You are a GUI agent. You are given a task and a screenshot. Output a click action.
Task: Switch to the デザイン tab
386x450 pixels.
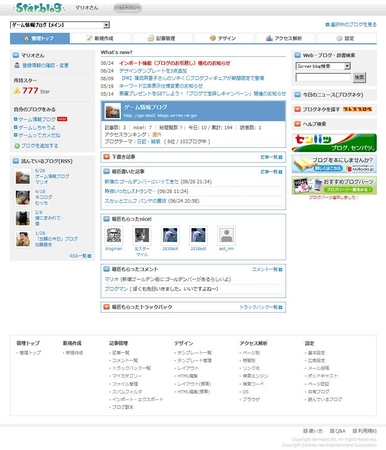coord(224,38)
